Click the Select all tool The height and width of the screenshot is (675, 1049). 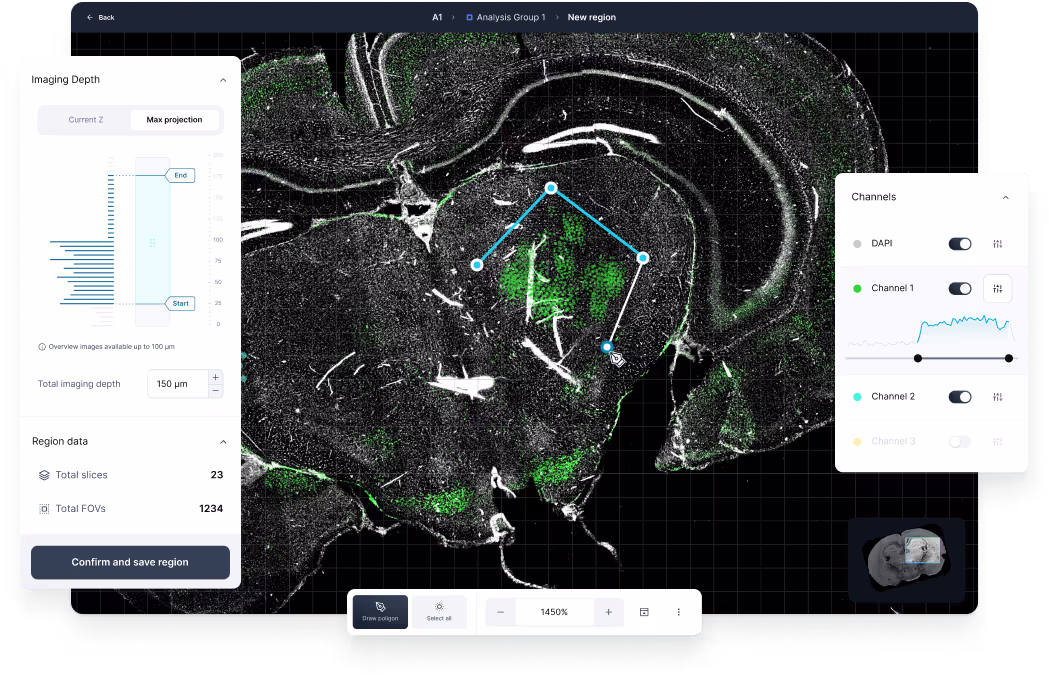[x=439, y=611]
